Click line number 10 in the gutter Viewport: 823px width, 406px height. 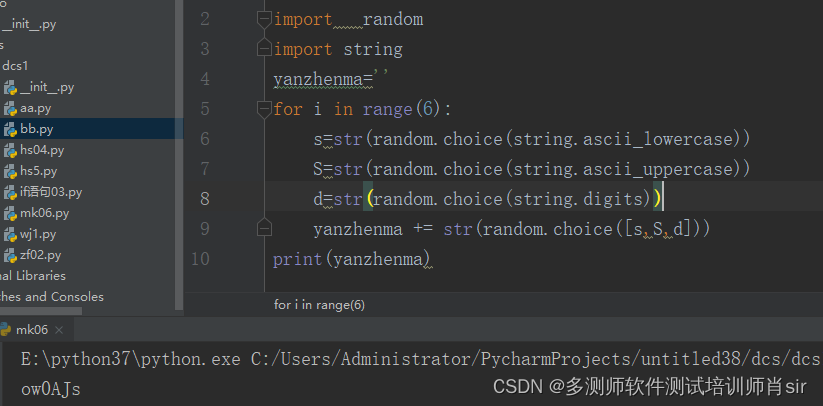point(201,259)
